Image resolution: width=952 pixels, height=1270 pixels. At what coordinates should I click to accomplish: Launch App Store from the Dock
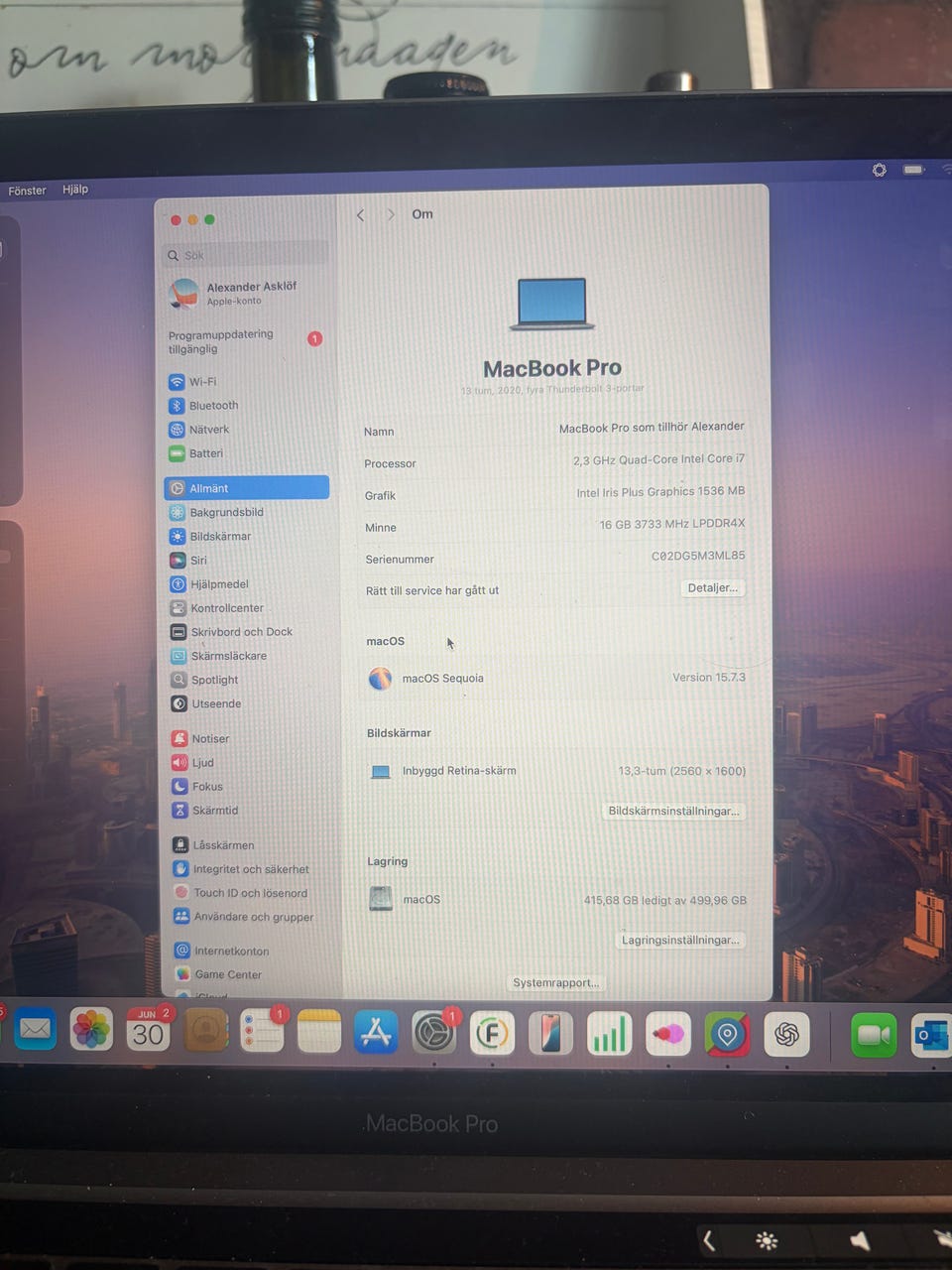click(x=376, y=1033)
